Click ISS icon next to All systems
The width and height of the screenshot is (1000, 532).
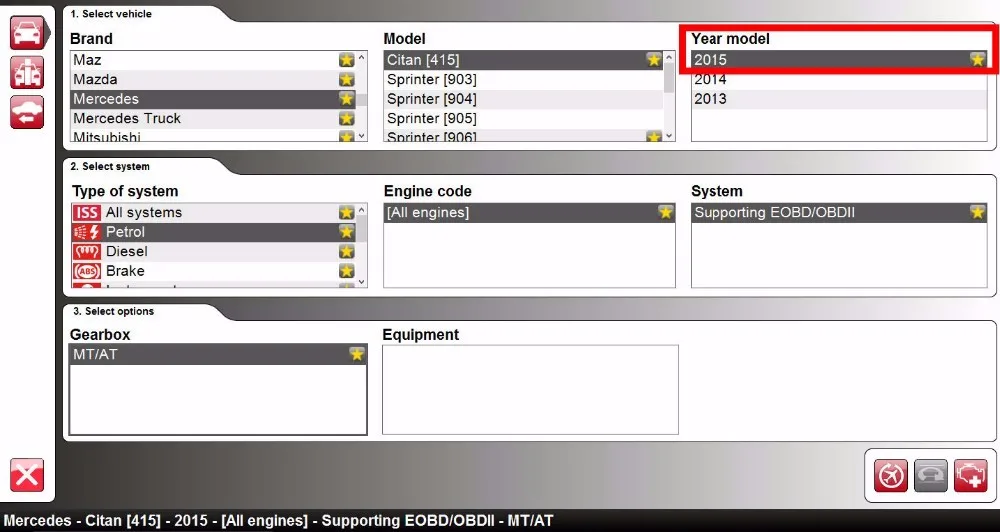click(x=86, y=212)
